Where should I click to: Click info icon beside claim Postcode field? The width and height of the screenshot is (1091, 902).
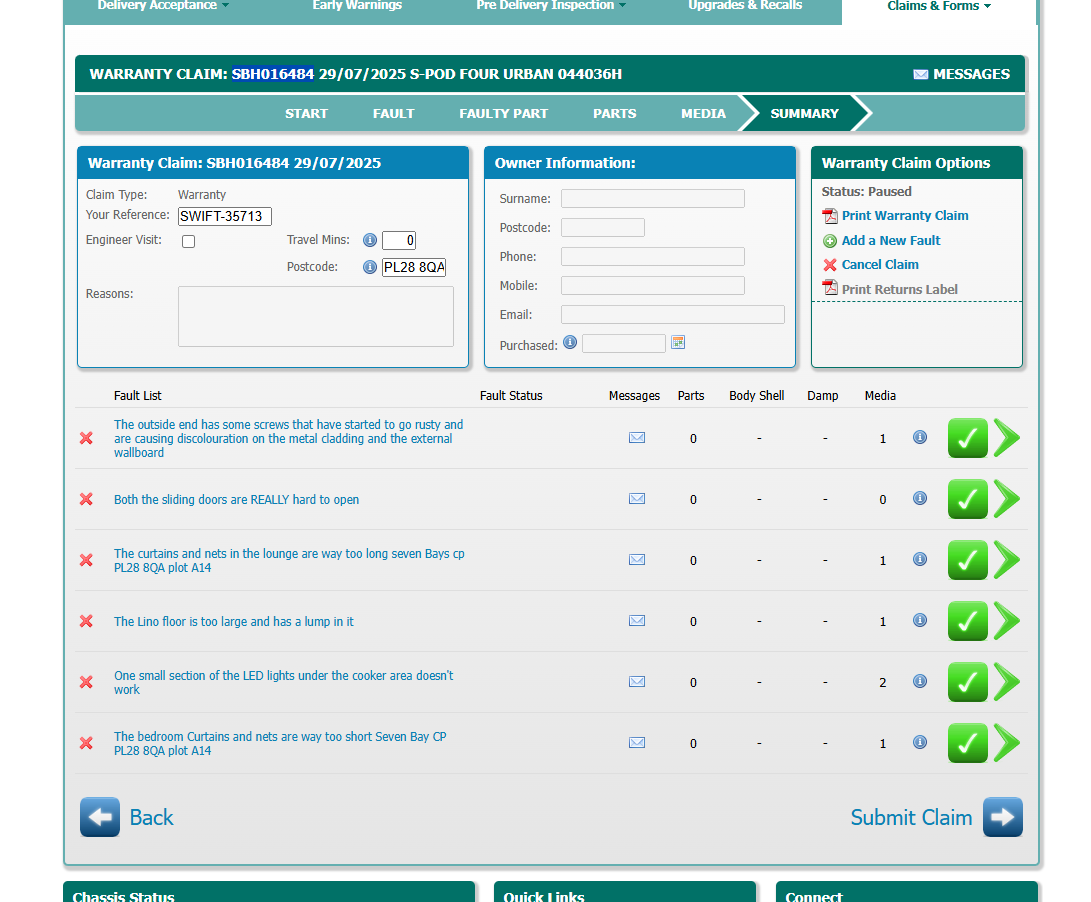point(370,267)
